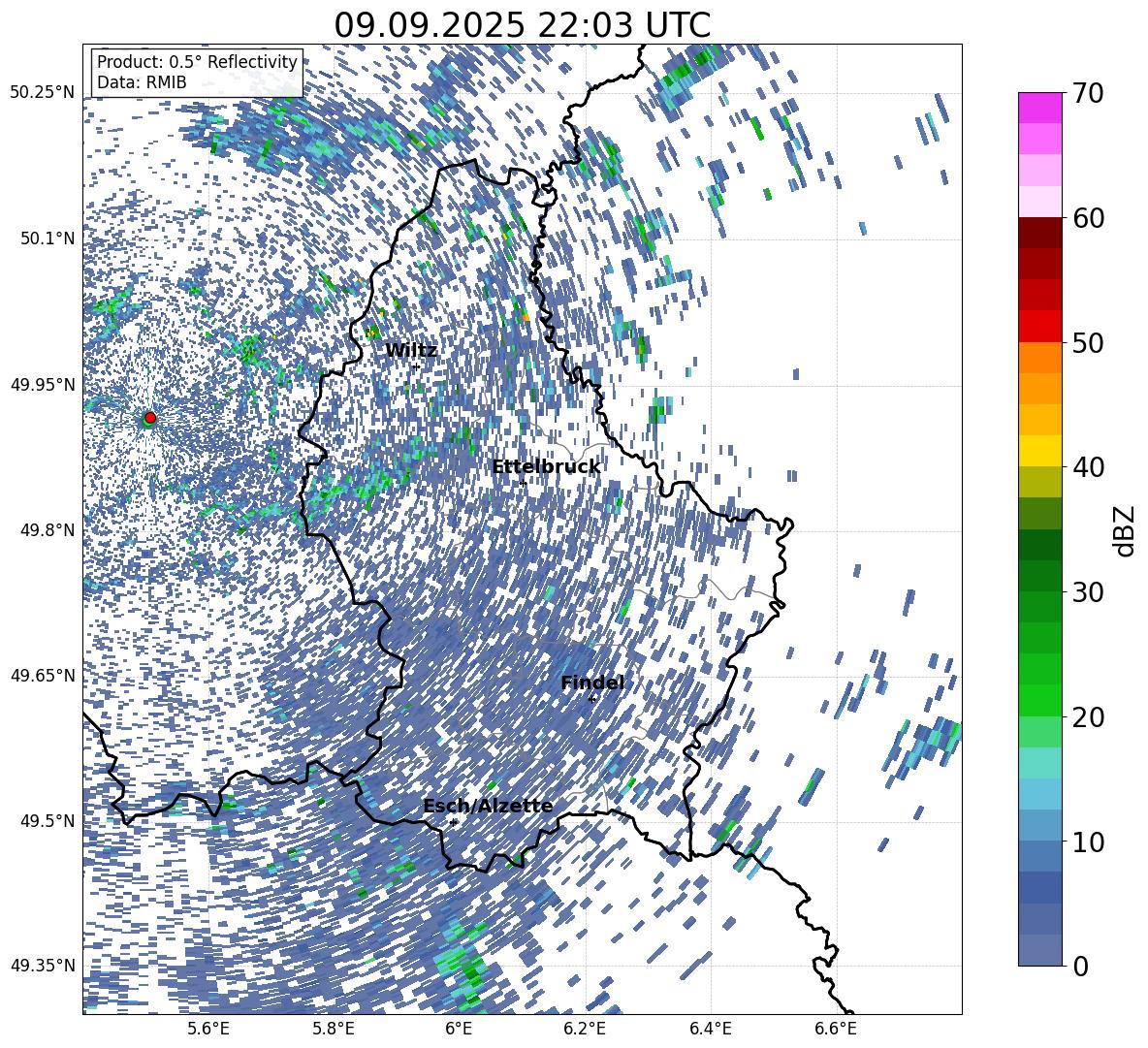Image resolution: width=1148 pixels, height=1048 pixels.
Task: Pick the light cyan swatch above 10 dBZ
Action: coord(1039,794)
